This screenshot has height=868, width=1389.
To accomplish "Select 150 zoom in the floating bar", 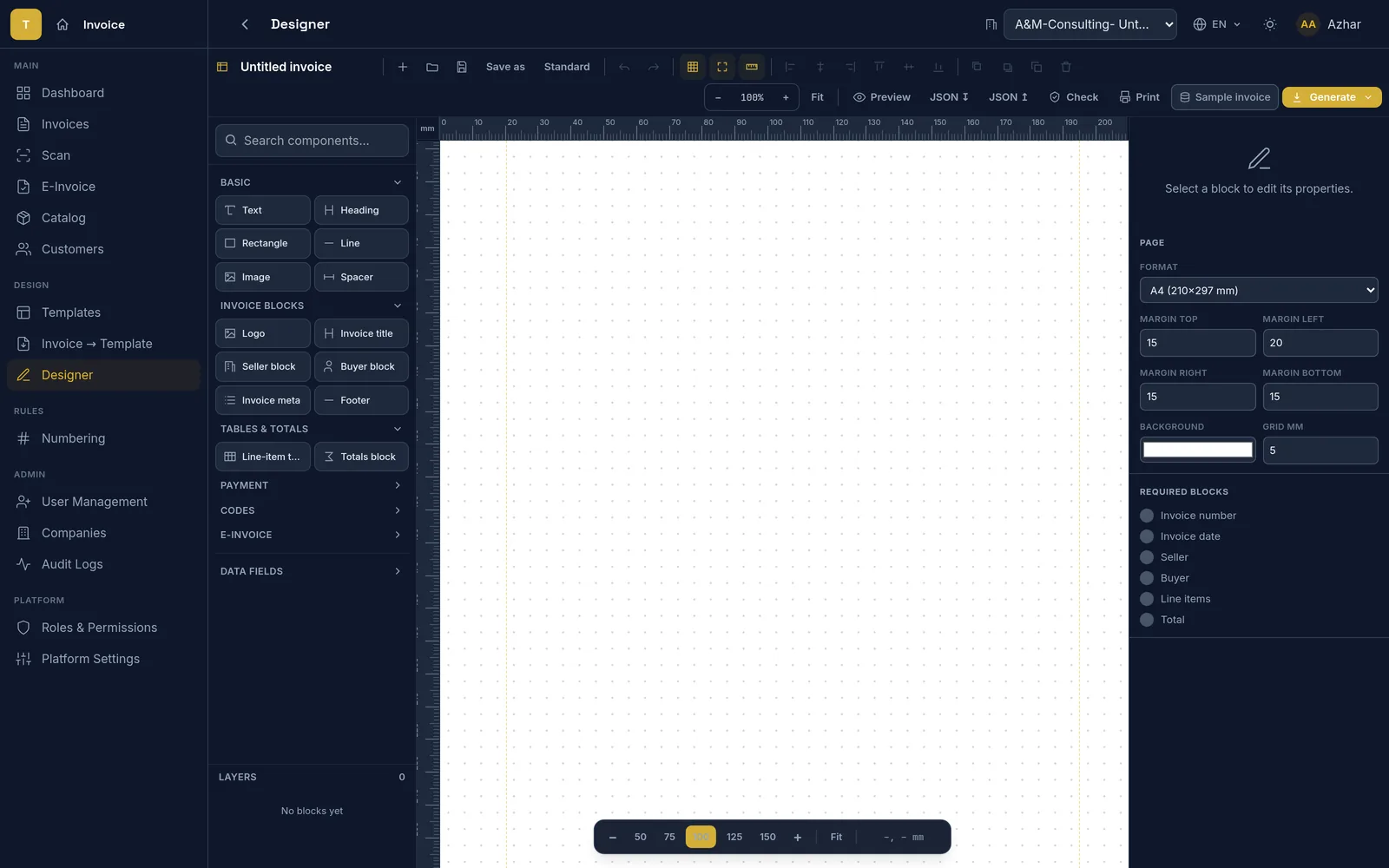I will pos(767,837).
